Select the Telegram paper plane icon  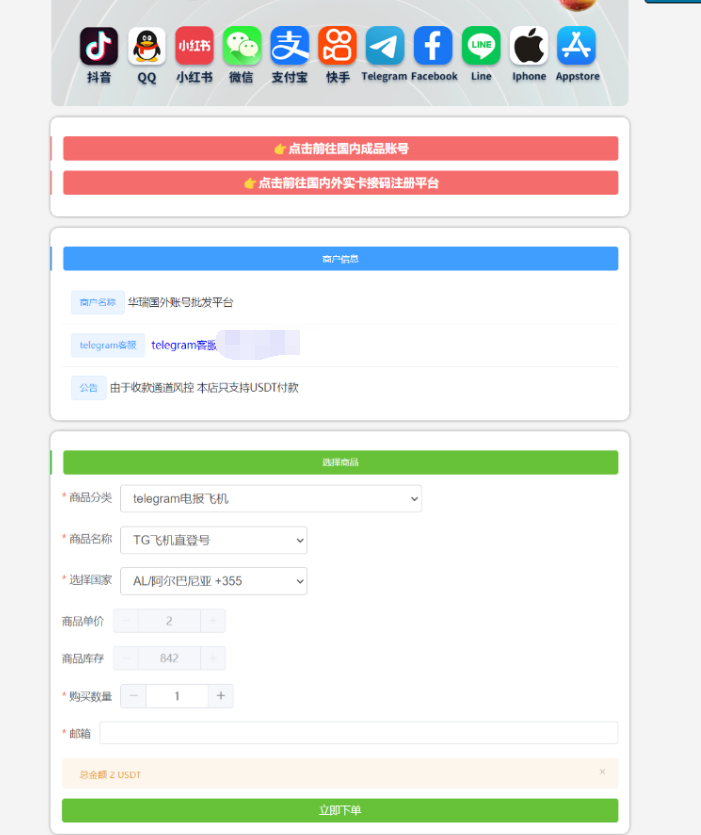point(385,46)
